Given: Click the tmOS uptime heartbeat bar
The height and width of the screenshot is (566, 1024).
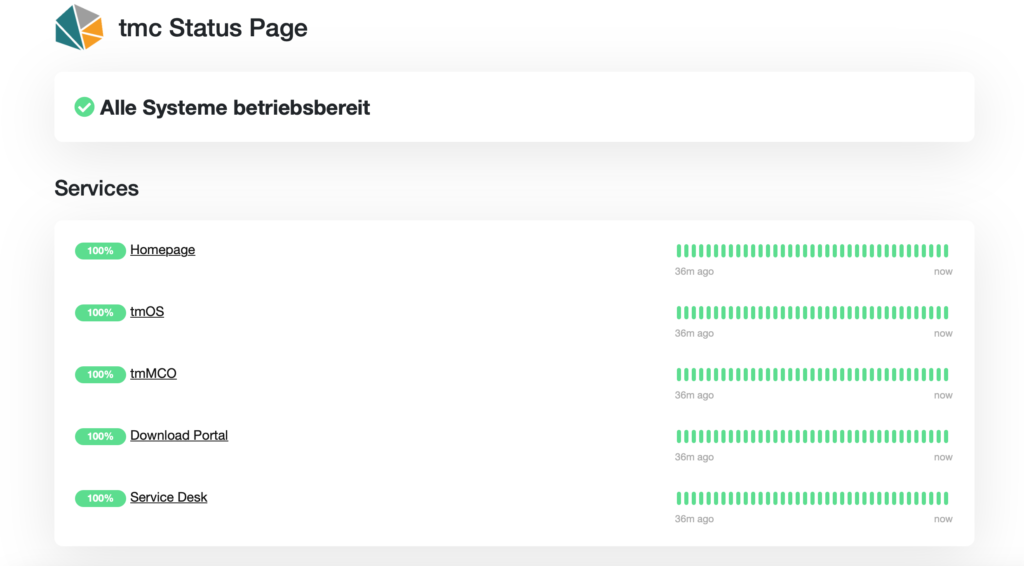Looking at the screenshot, I should pos(812,313).
